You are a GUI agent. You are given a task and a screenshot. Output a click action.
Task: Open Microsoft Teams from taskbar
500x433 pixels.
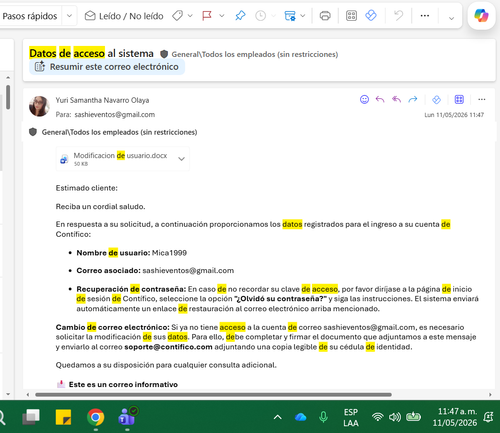click(x=127, y=417)
